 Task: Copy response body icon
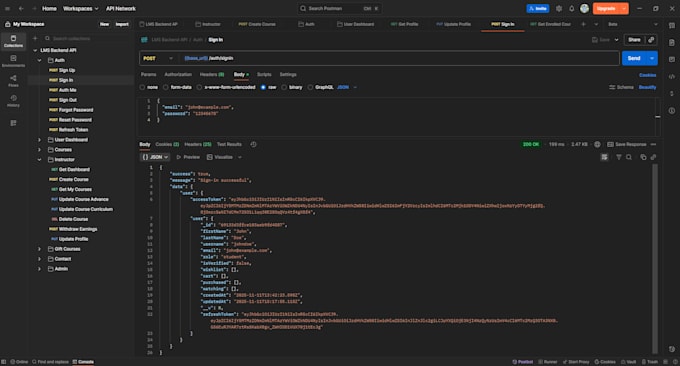point(643,157)
